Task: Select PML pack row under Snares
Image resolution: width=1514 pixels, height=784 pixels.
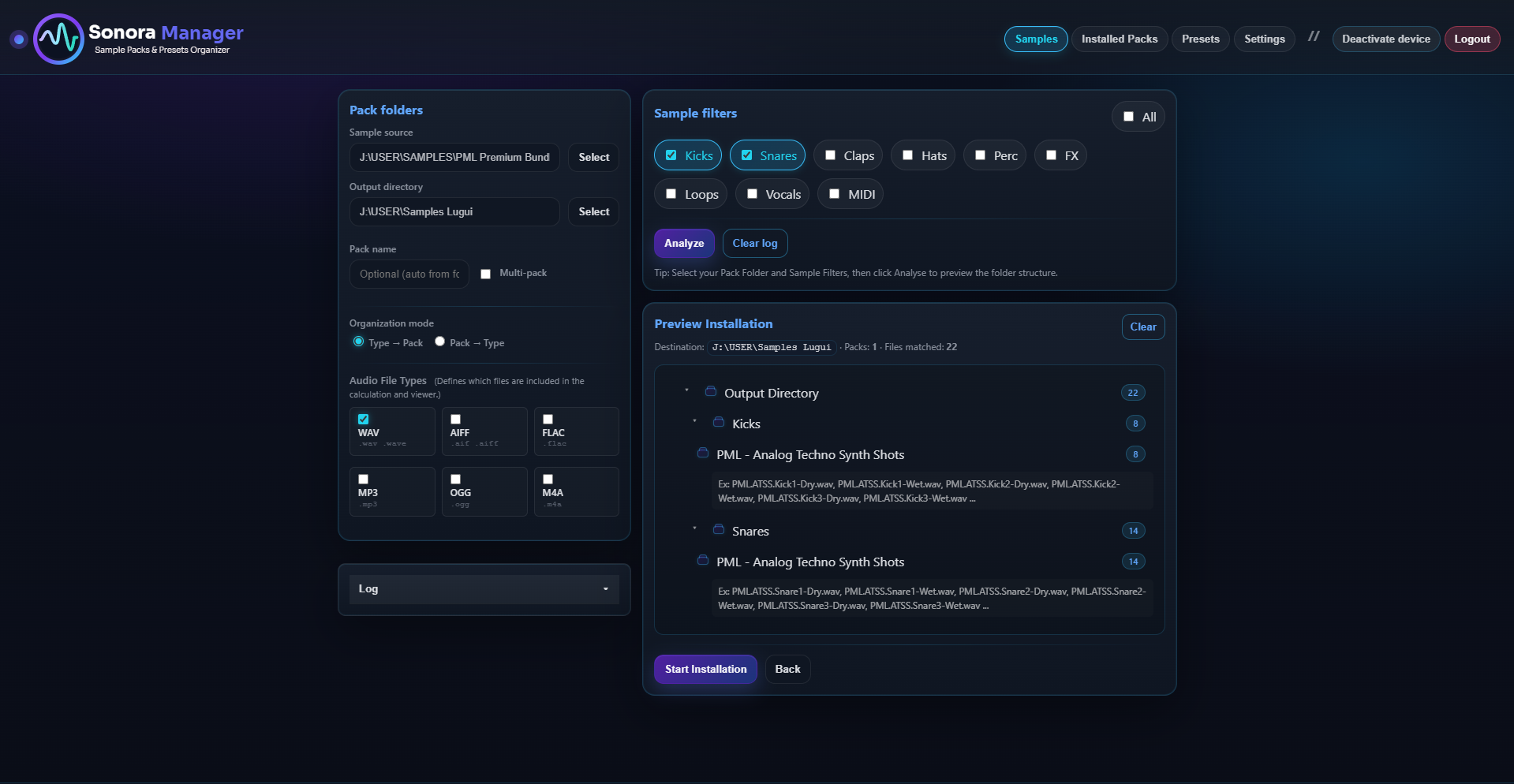Action: pyautogui.click(x=920, y=562)
